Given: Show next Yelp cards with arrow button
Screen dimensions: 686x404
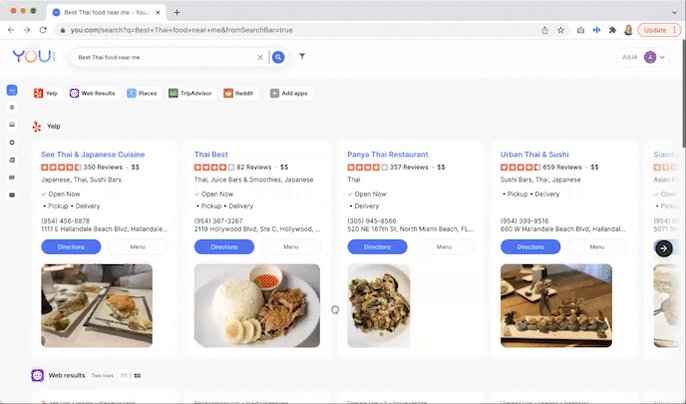Looking at the screenshot, I should [664, 248].
